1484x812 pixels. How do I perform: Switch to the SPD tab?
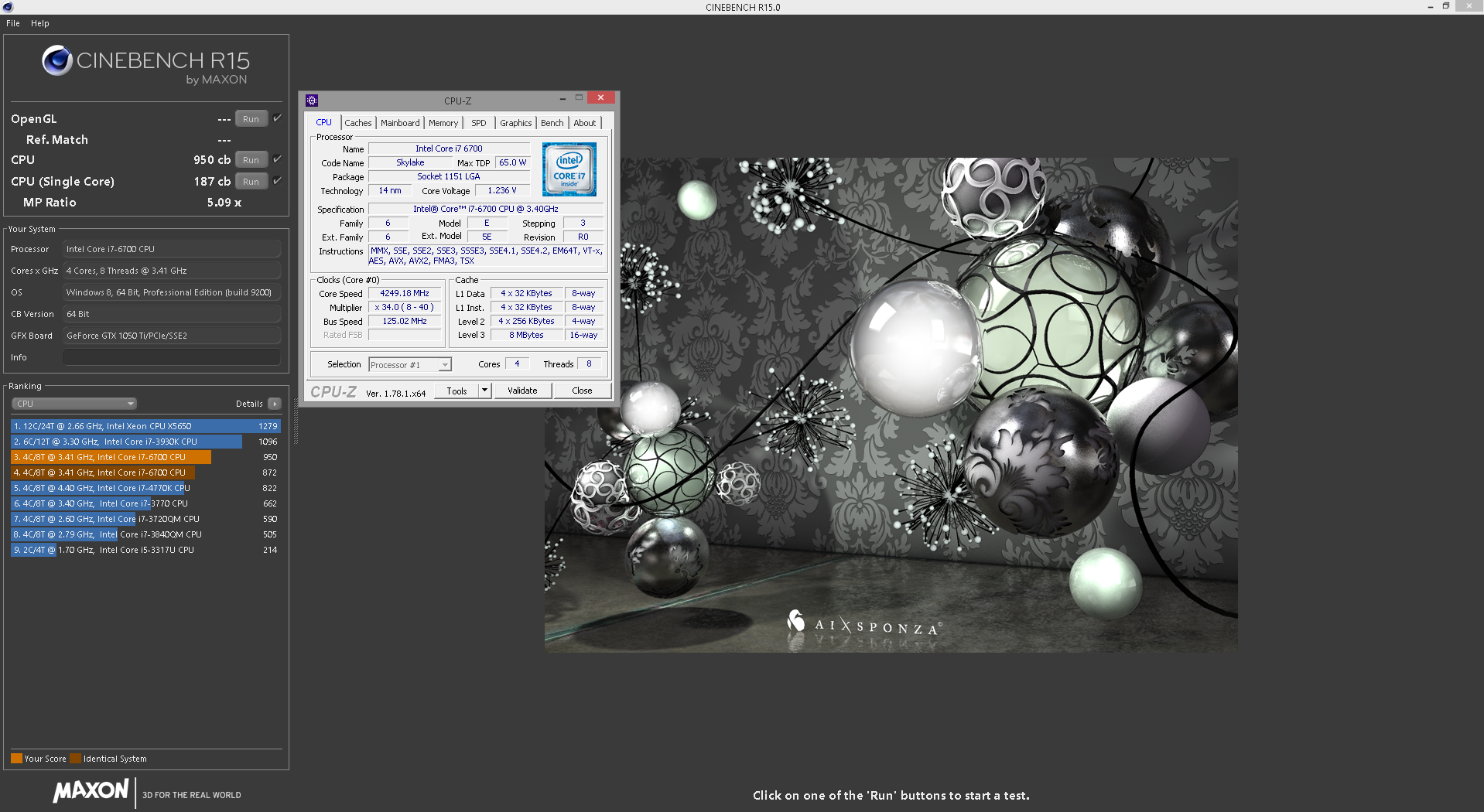[479, 123]
